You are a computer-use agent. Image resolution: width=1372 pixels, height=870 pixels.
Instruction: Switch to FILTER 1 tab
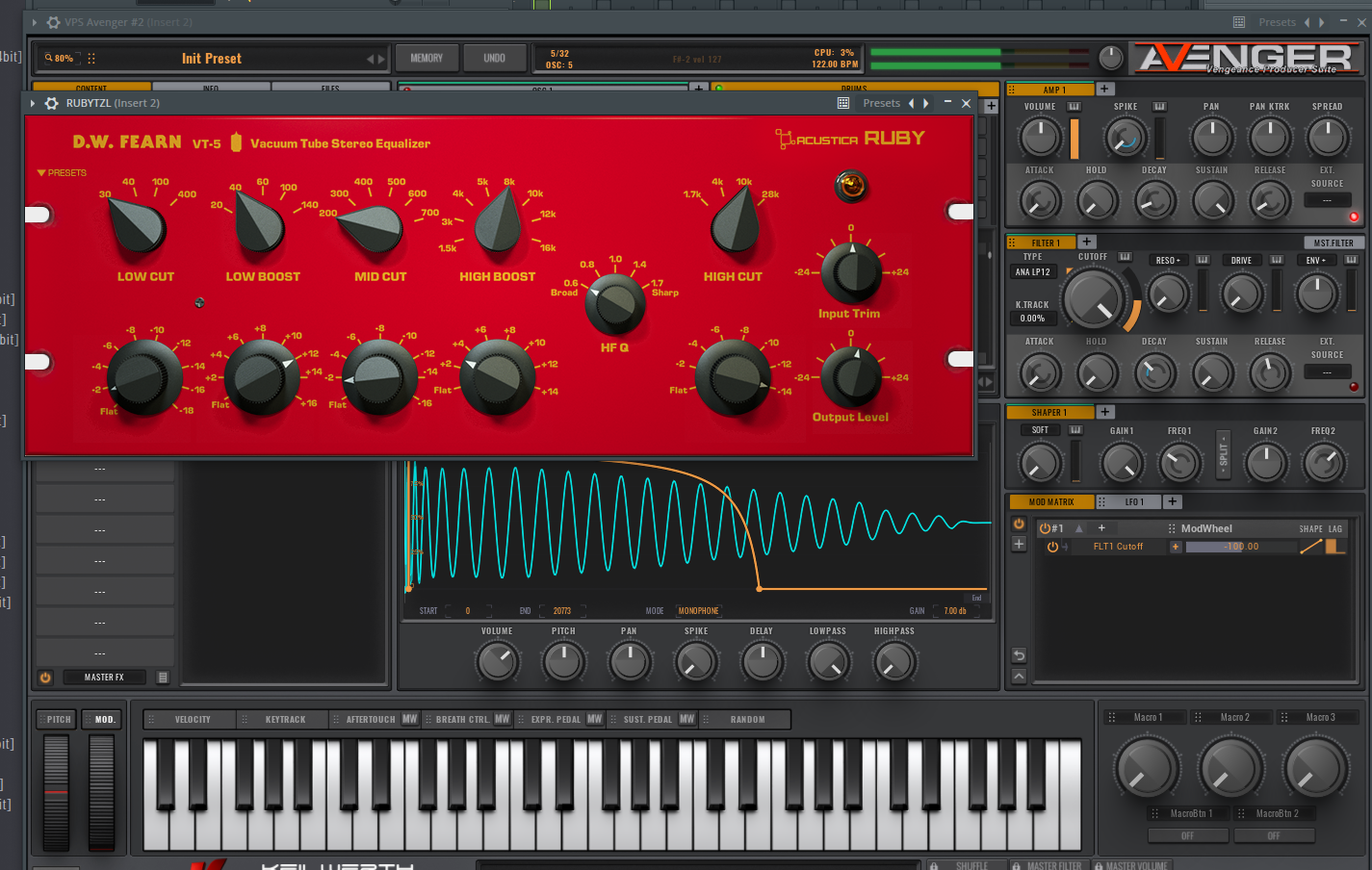(1041, 243)
